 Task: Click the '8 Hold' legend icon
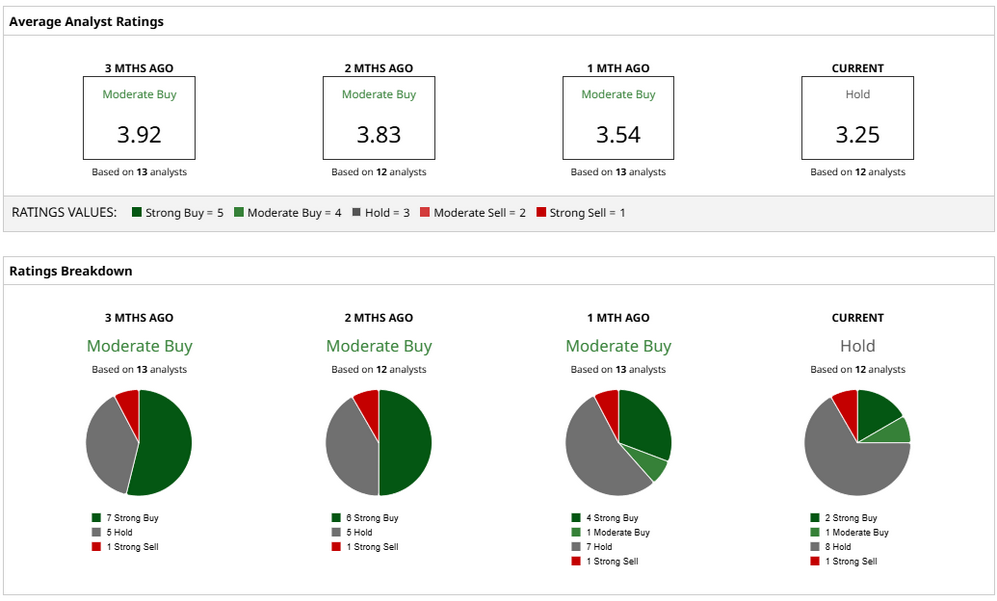pyautogui.click(x=816, y=547)
